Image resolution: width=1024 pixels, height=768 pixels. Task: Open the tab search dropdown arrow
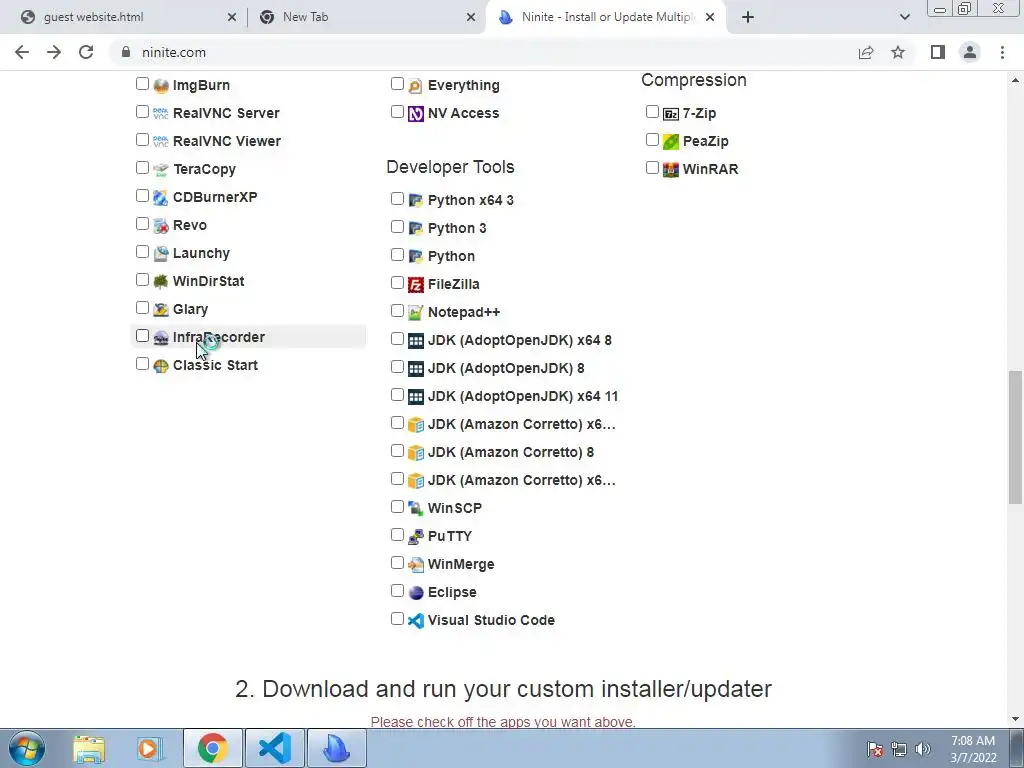(x=904, y=17)
